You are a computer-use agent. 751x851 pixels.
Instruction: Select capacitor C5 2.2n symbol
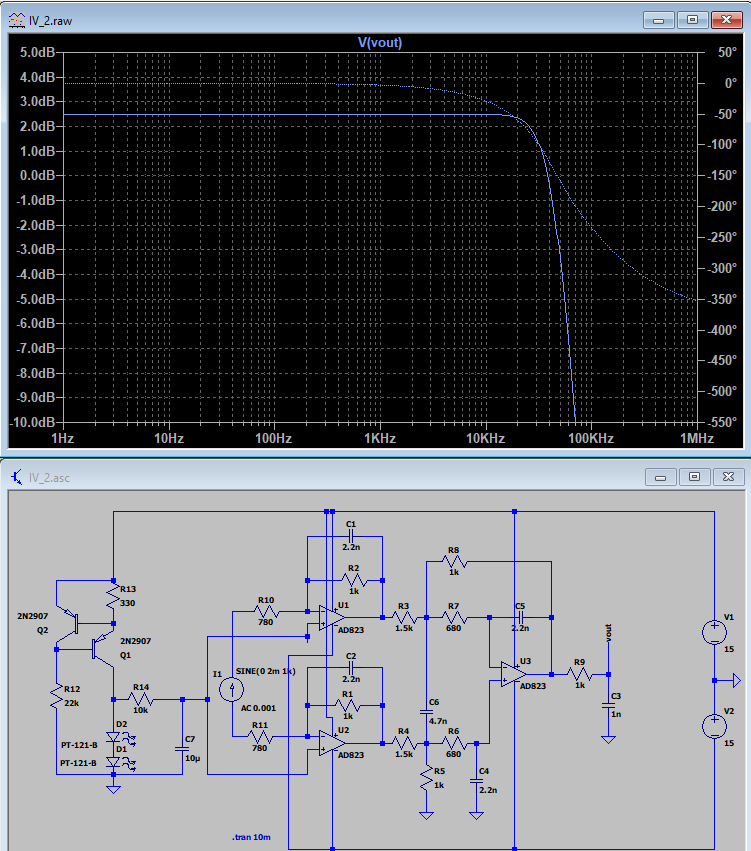520,618
